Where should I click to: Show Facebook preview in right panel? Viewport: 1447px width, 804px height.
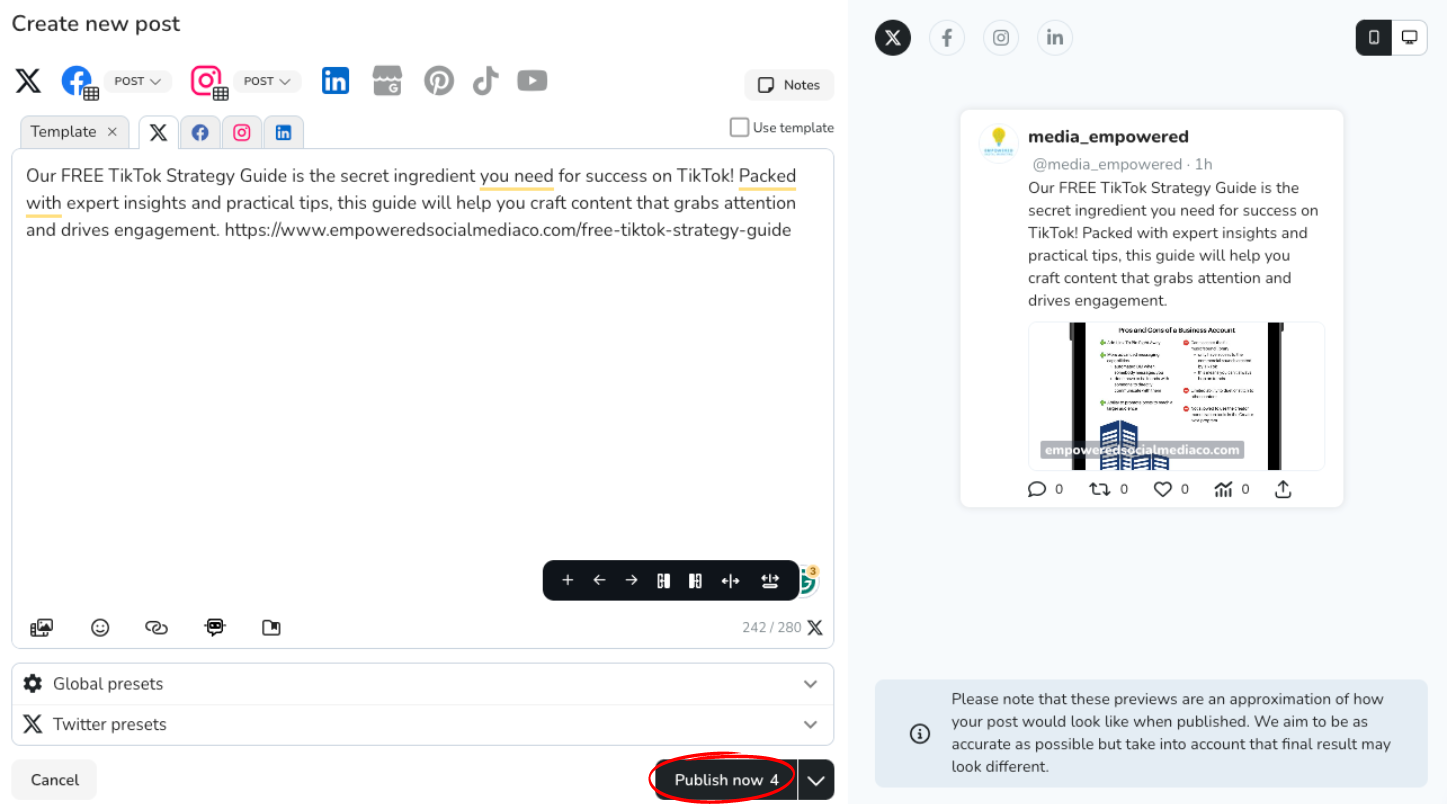(x=947, y=38)
